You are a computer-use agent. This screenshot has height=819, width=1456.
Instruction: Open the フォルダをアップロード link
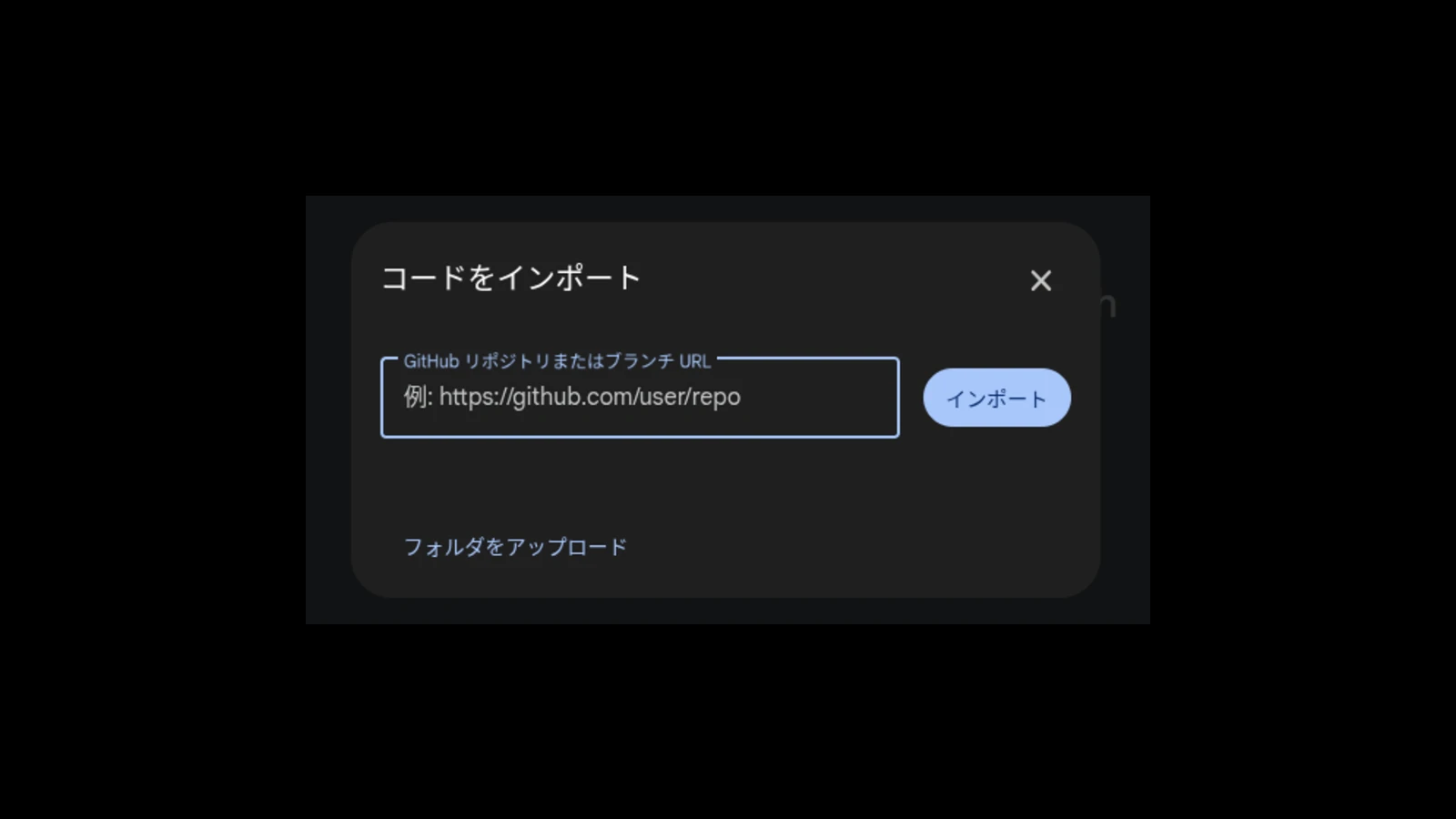click(515, 547)
